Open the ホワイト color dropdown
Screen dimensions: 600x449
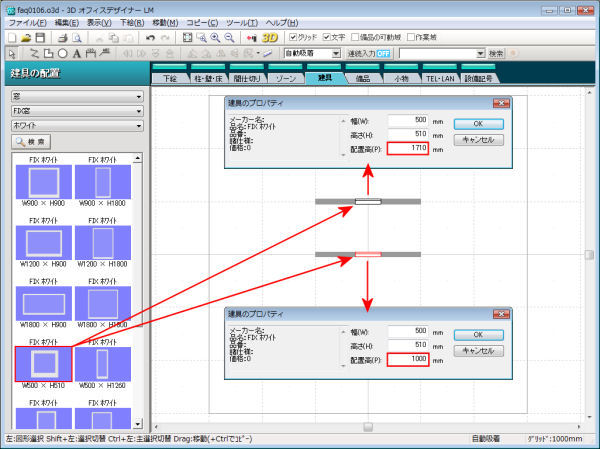click(76, 126)
